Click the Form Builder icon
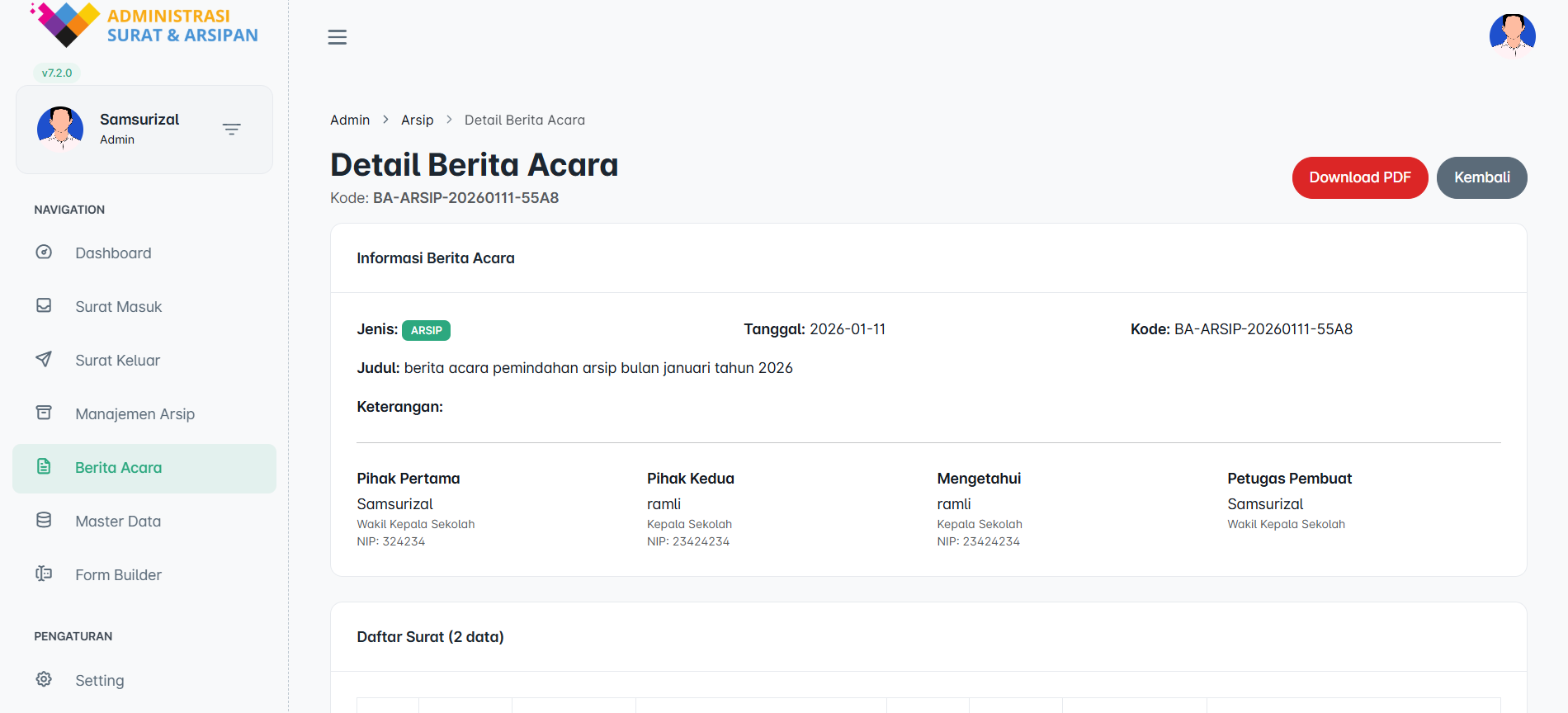The width and height of the screenshot is (1568, 713). (x=44, y=574)
